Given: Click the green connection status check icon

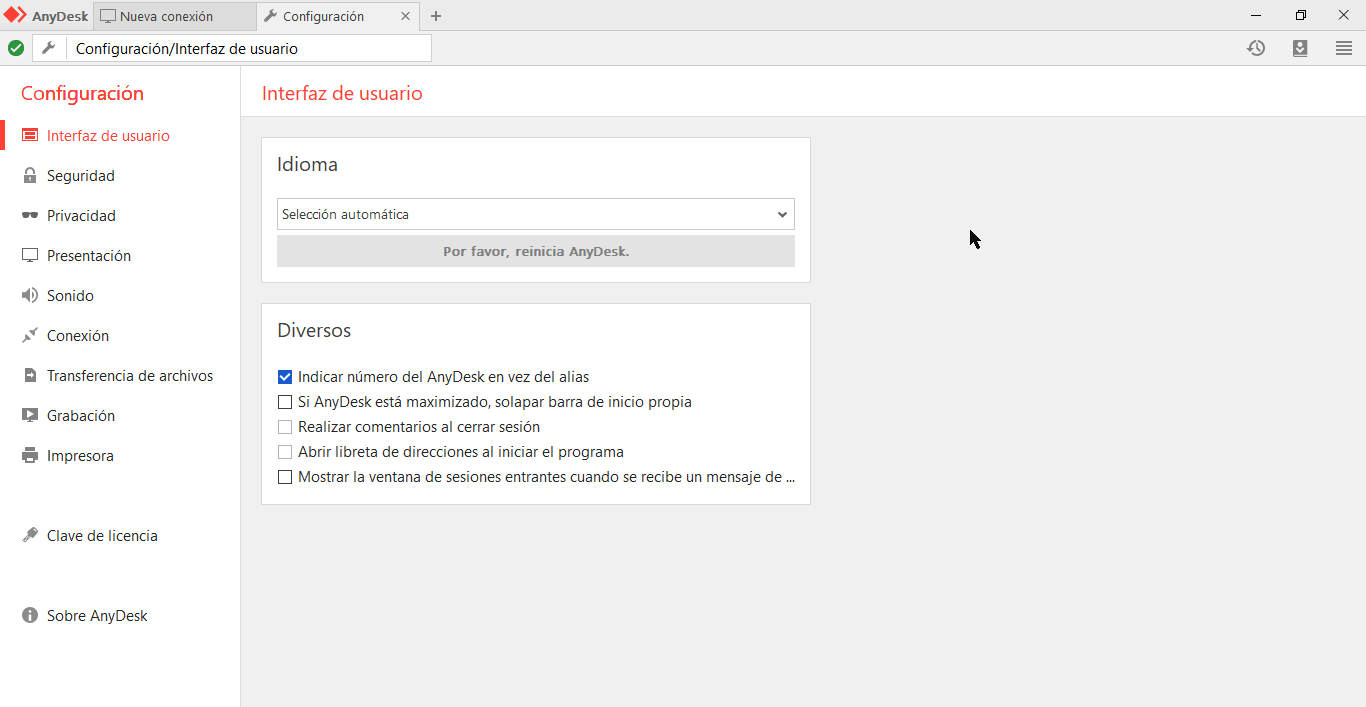Looking at the screenshot, I should (x=16, y=48).
